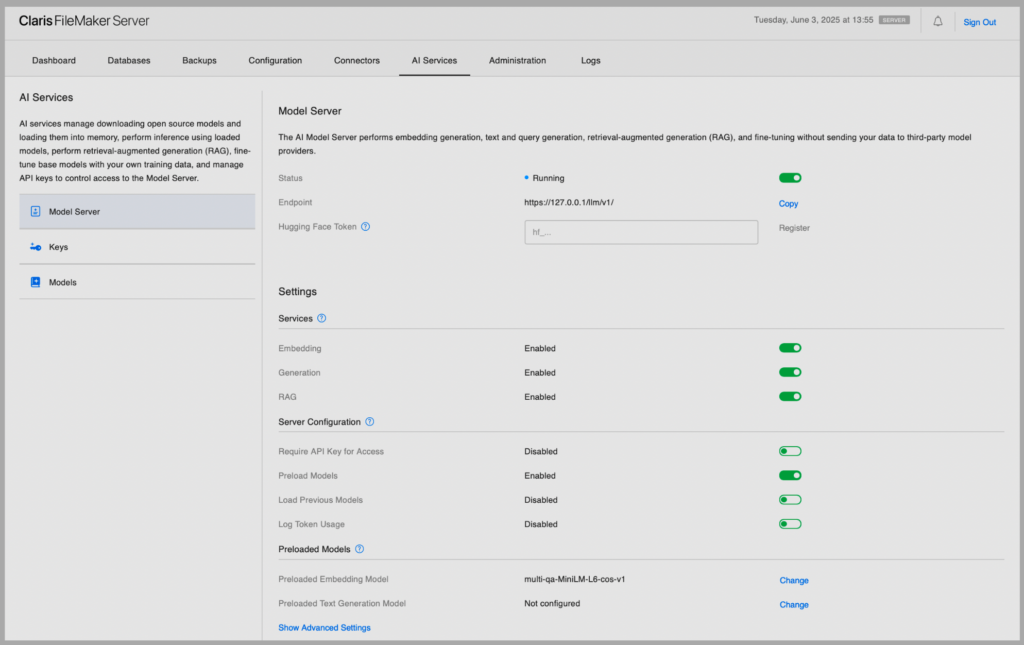Click the notification bell icon
The height and width of the screenshot is (645, 1024).
(x=938, y=22)
